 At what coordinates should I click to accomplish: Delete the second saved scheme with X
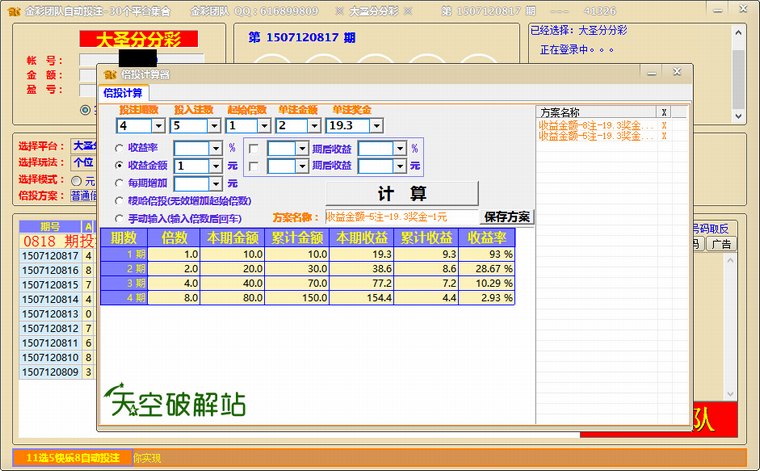tap(663, 137)
